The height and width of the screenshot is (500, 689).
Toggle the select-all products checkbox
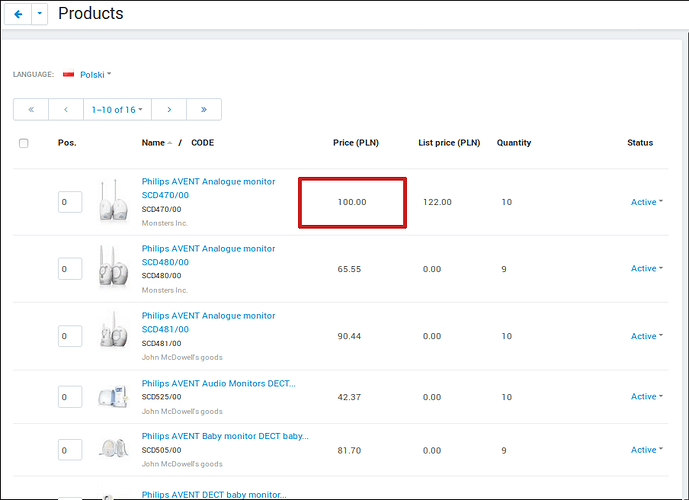(x=24, y=143)
